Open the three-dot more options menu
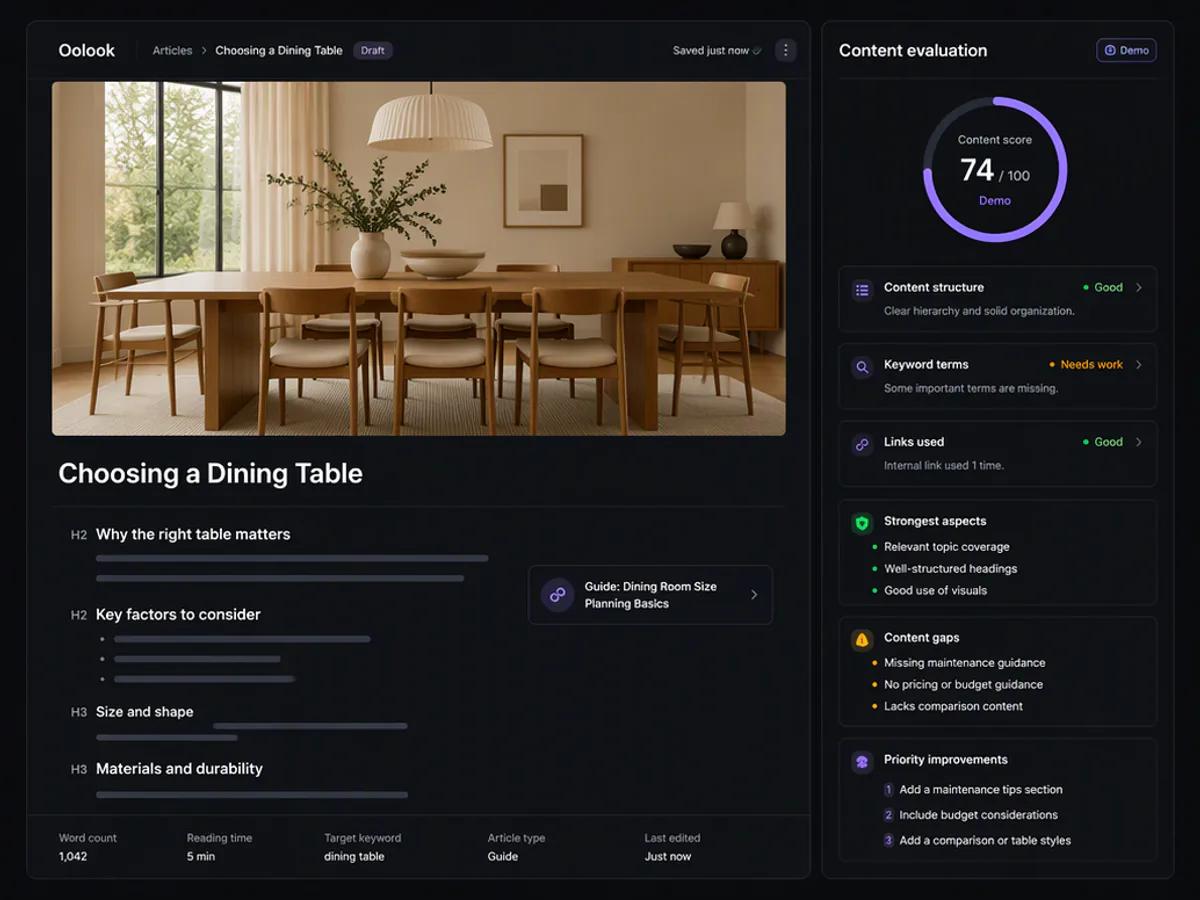Viewport: 1200px width, 900px height. 786,50
